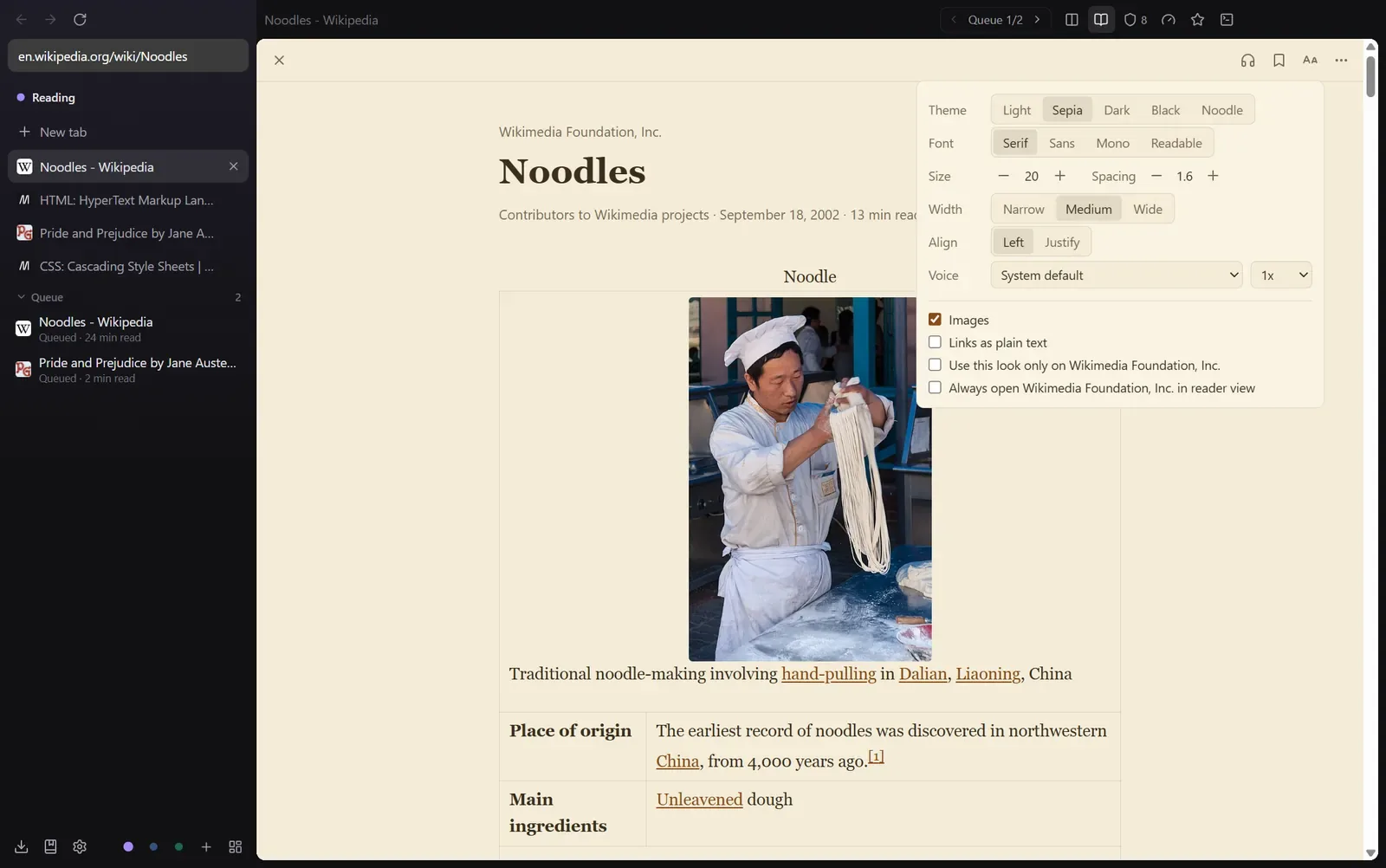Open the settings gear in sidebar
The height and width of the screenshot is (868, 1386).
pyautogui.click(x=80, y=846)
